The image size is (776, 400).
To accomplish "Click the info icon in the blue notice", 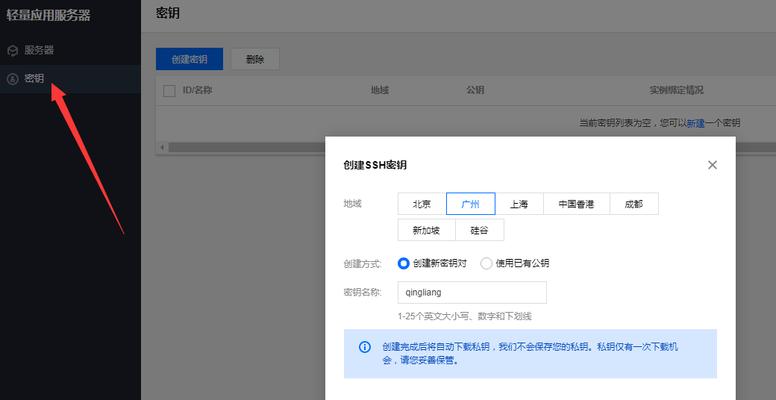I will click(x=364, y=347).
